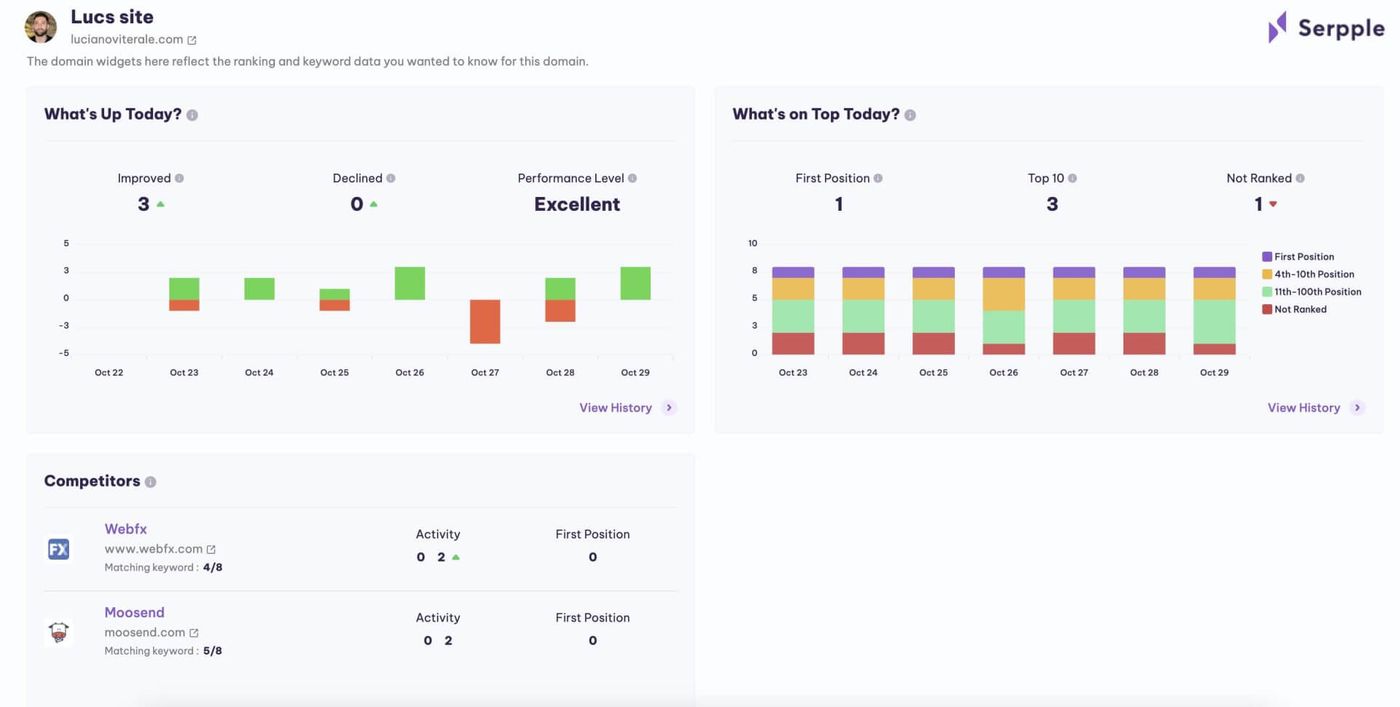Click www.webfx.com URL text
This screenshot has width=1400, height=707.
pos(154,549)
